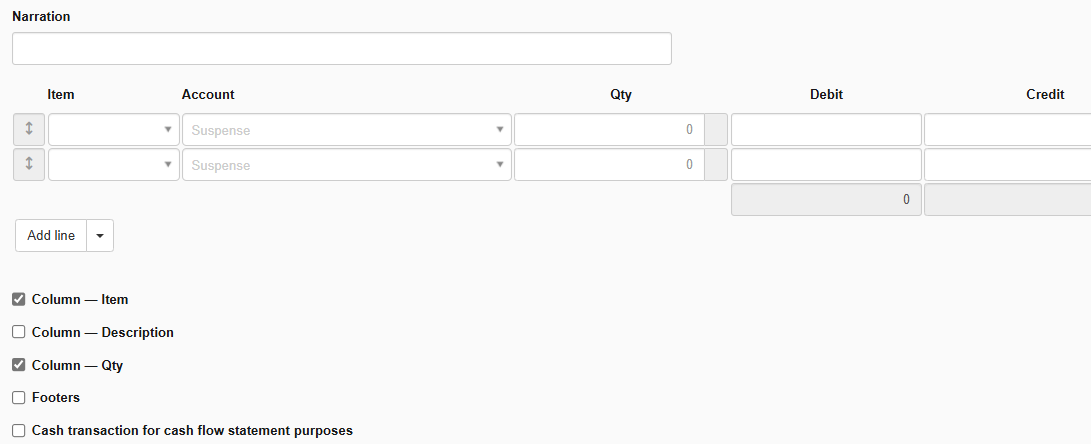The width and height of the screenshot is (1091, 444).
Task: Expand the first row's Suspense account dropdown
Action: pyautogui.click(x=346, y=129)
